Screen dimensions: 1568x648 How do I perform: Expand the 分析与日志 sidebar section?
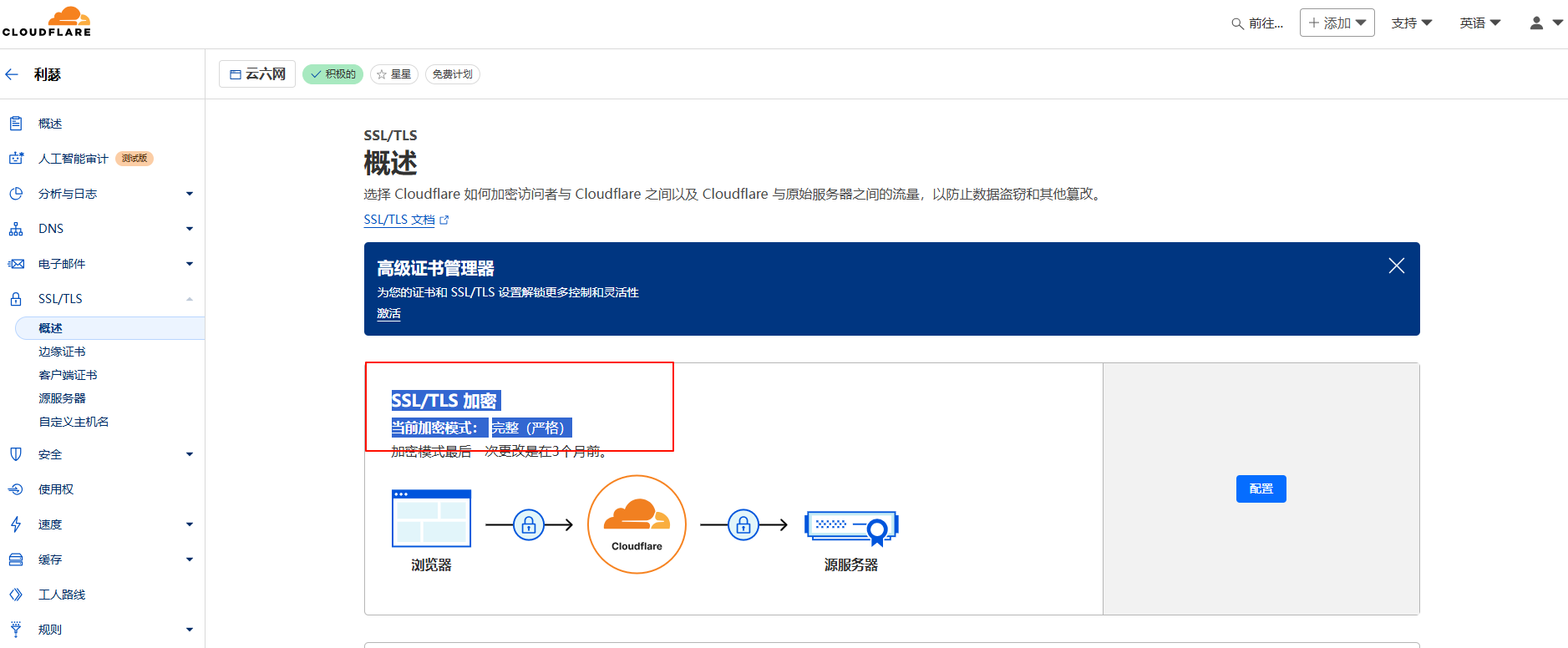coord(190,194)
